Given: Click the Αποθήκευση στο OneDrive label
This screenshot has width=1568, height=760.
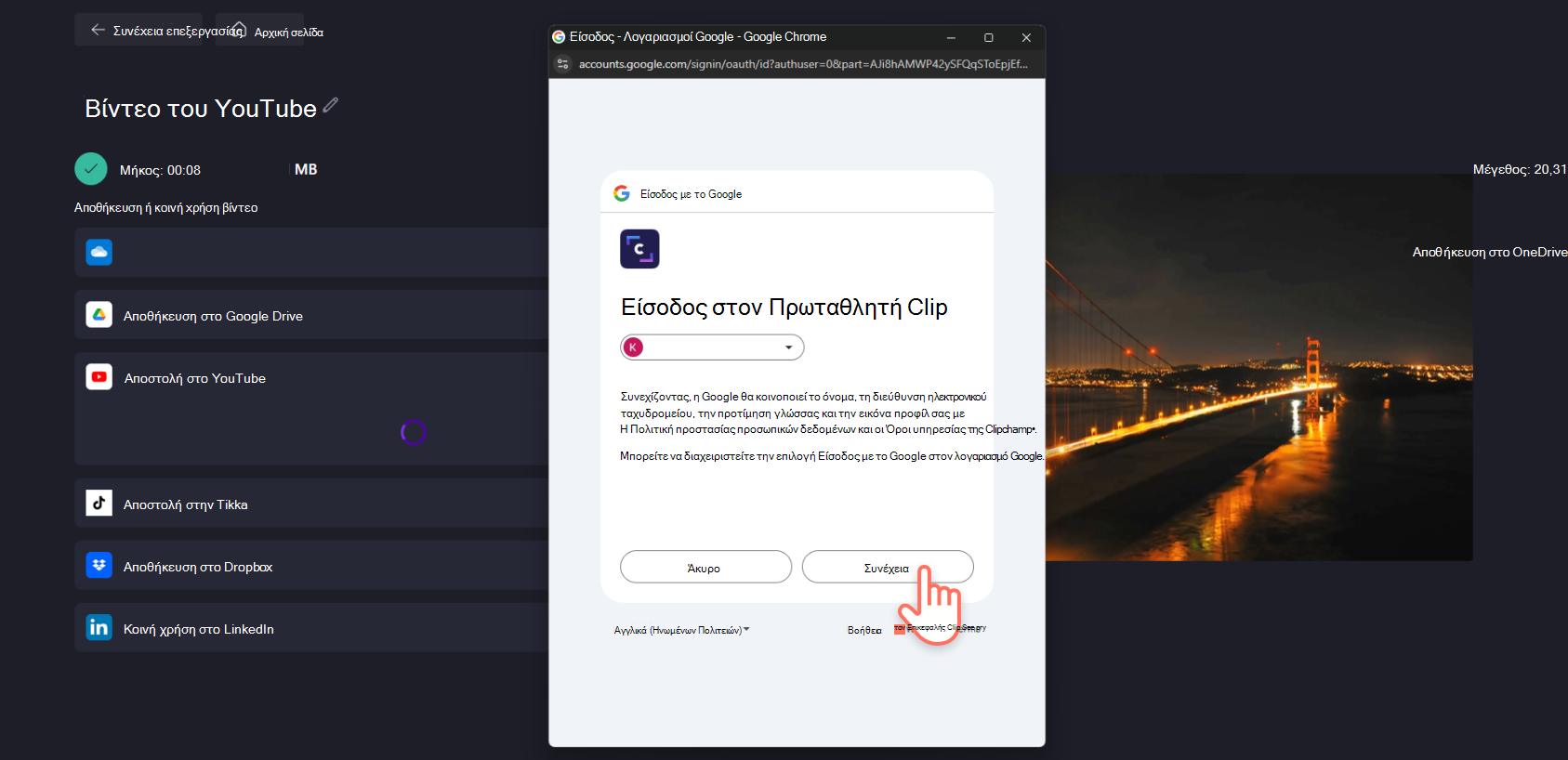Looking at the screenshot, I should [x=1490, y=252].
